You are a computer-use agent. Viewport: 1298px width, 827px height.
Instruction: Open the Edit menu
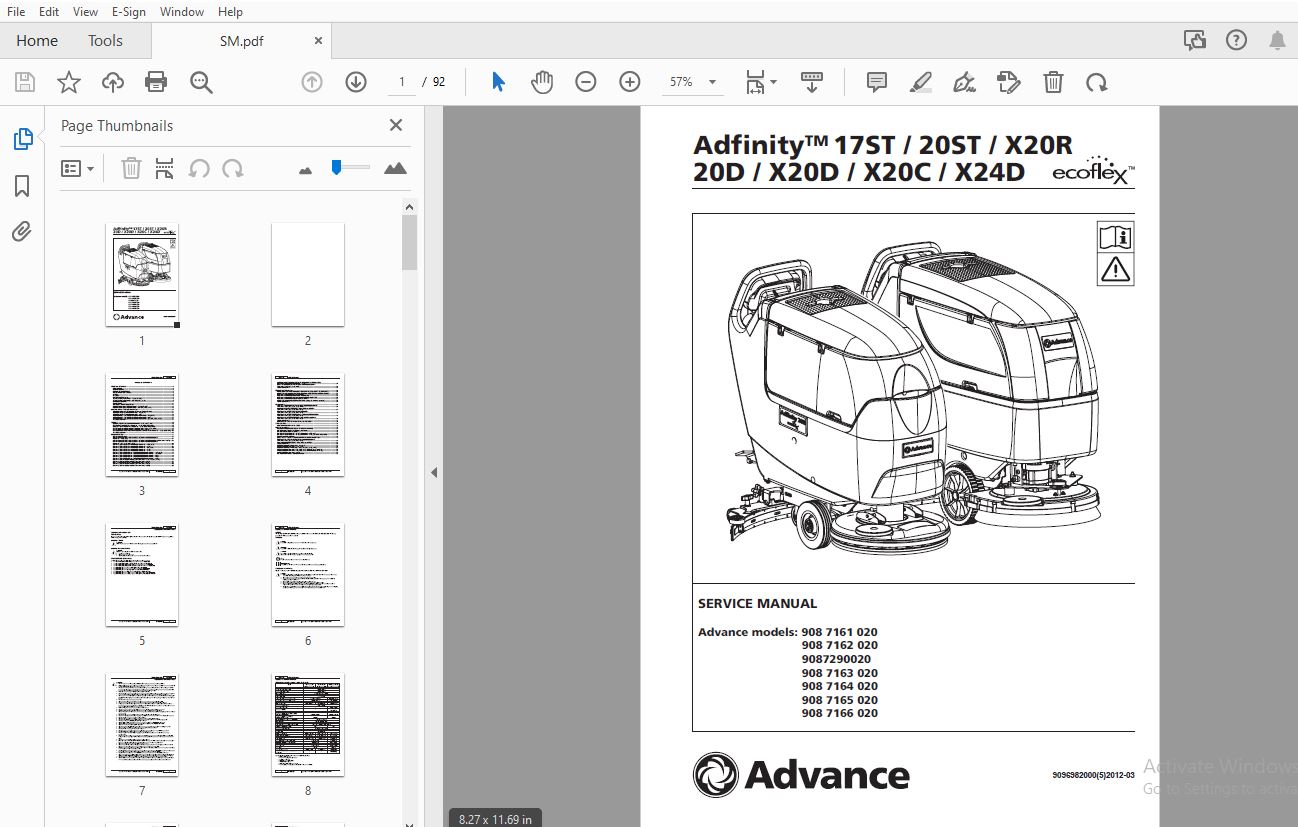[48, 11]
